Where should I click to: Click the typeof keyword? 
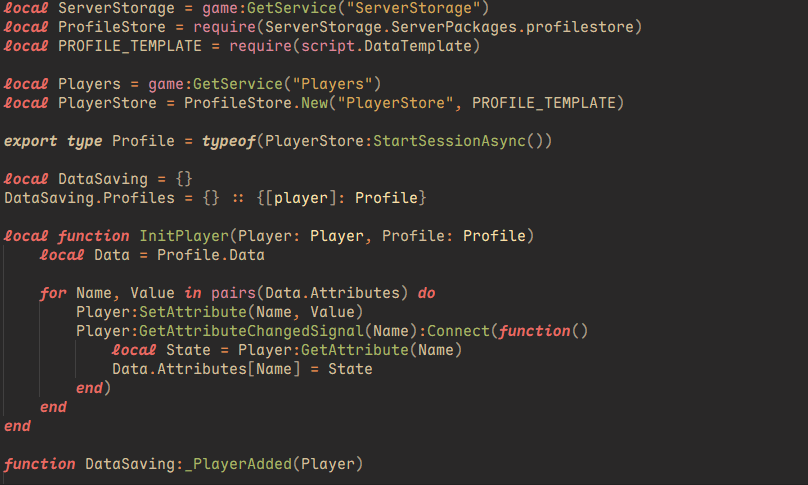point(229,141)
